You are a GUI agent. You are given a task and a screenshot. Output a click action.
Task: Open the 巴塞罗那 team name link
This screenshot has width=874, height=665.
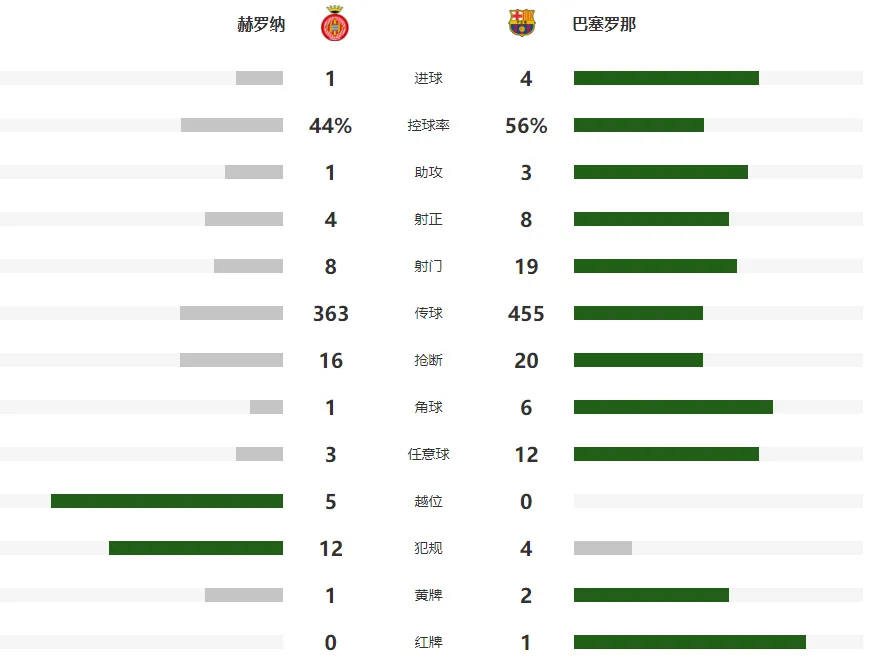click(604, 24)
